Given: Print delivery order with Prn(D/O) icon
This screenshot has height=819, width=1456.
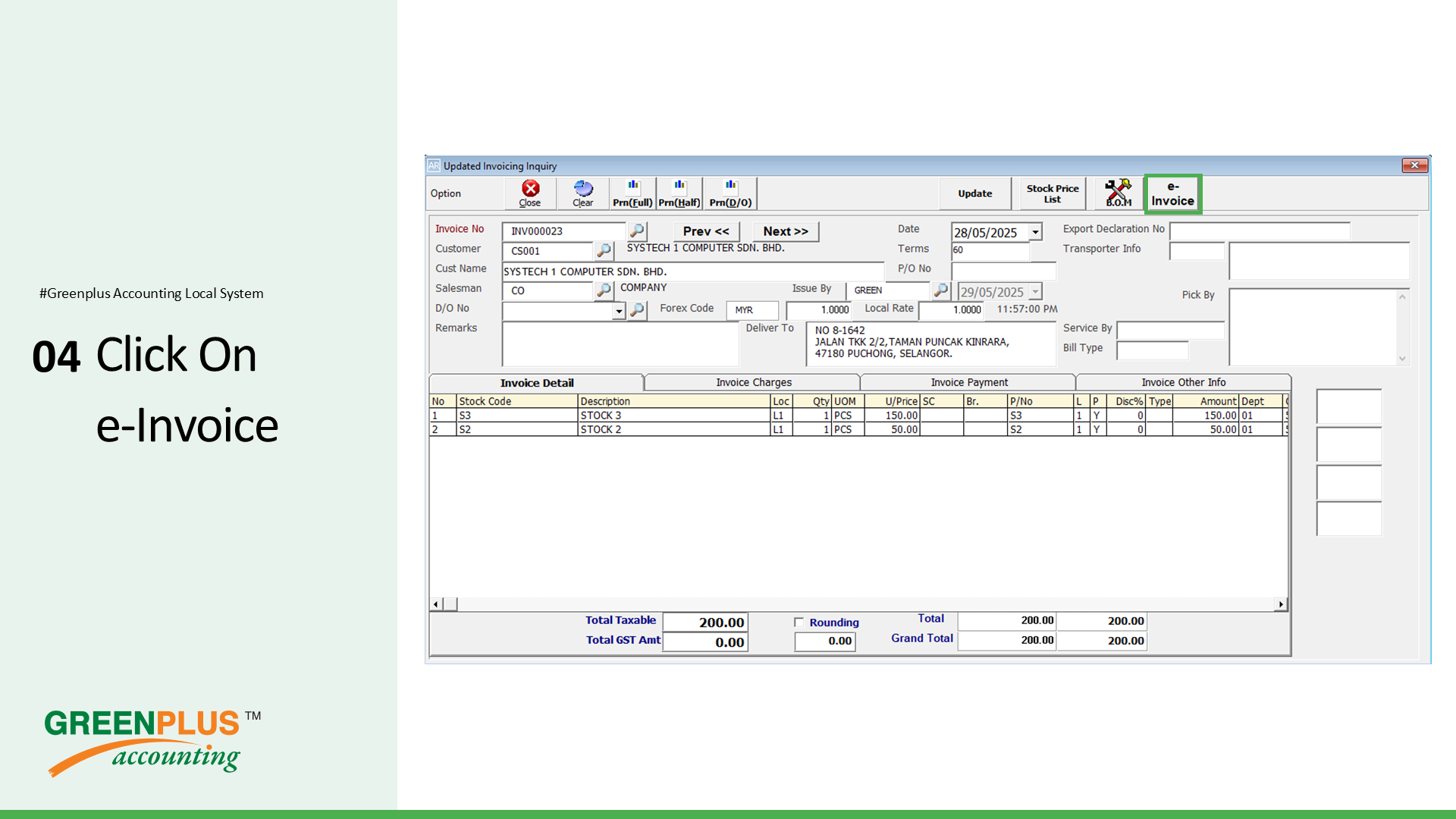Looking at the screenshot, I should pyautogui.click(x=730, y=193).
